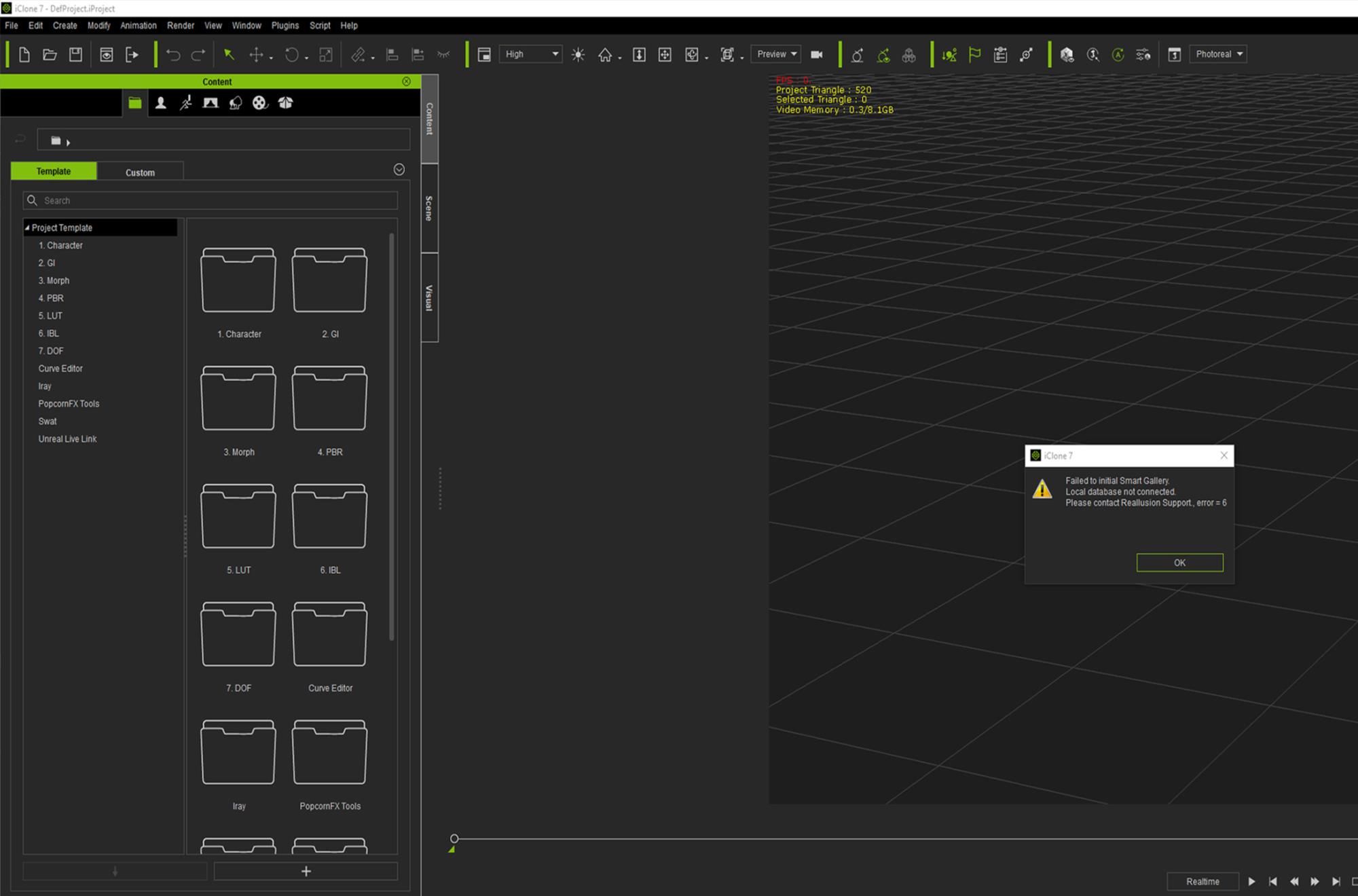Viewport: 1358px width, 896px height.
Task: Open project with folder icon
Action: tap(50, 55)
